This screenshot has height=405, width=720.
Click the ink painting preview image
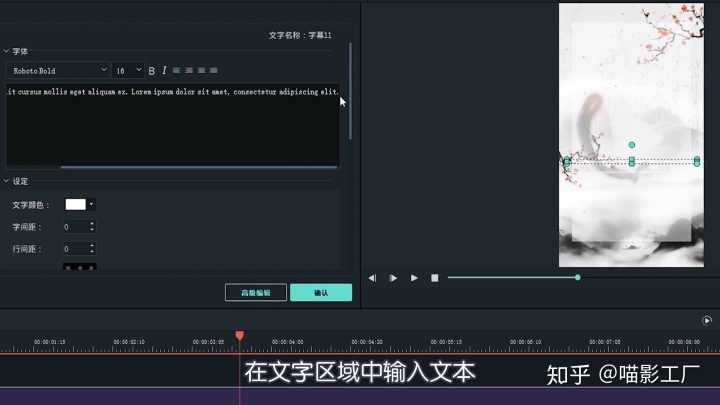pos(631,135)
